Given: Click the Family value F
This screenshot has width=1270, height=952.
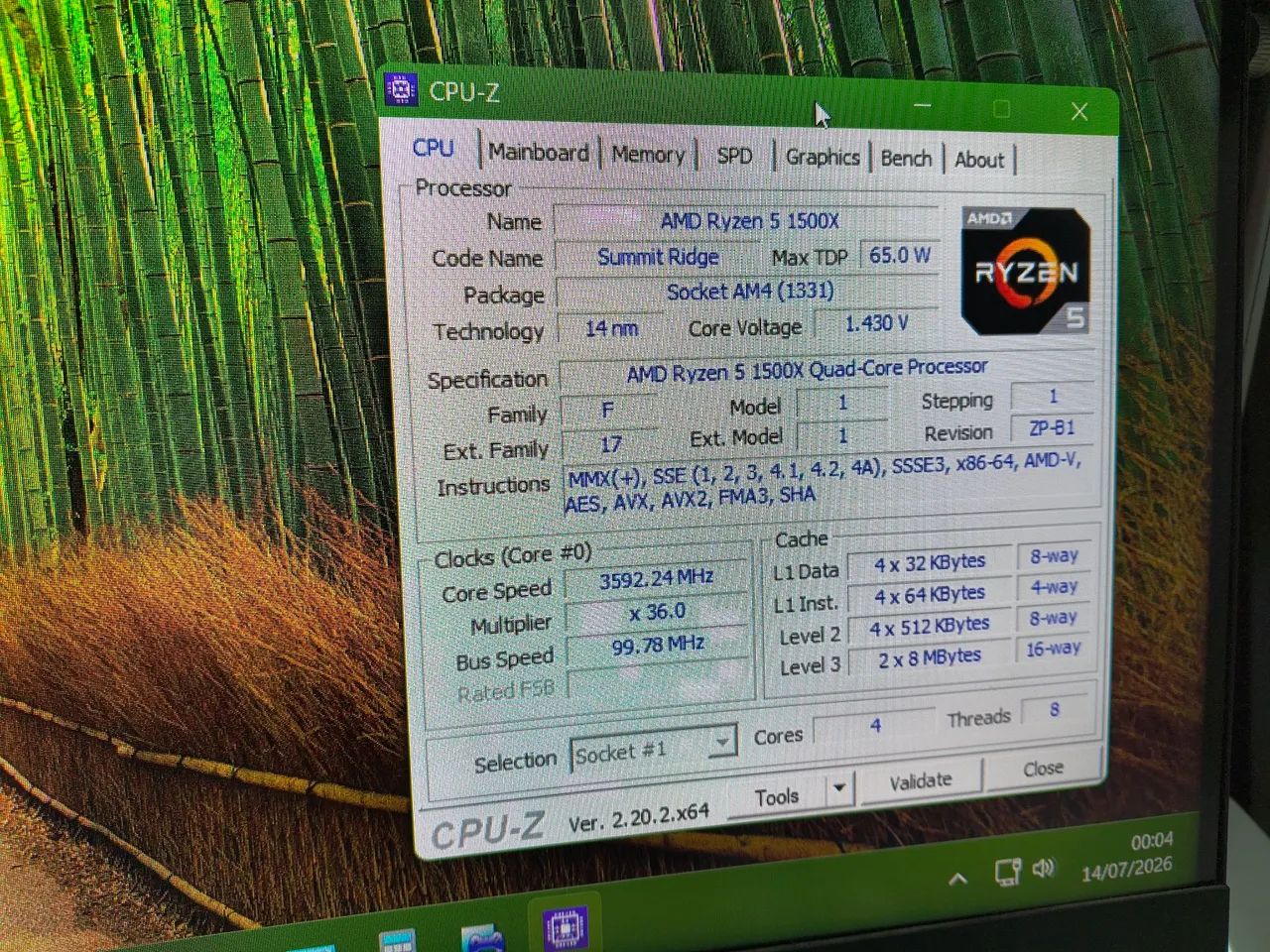Looking at the screenshot, I should (607, 410).
